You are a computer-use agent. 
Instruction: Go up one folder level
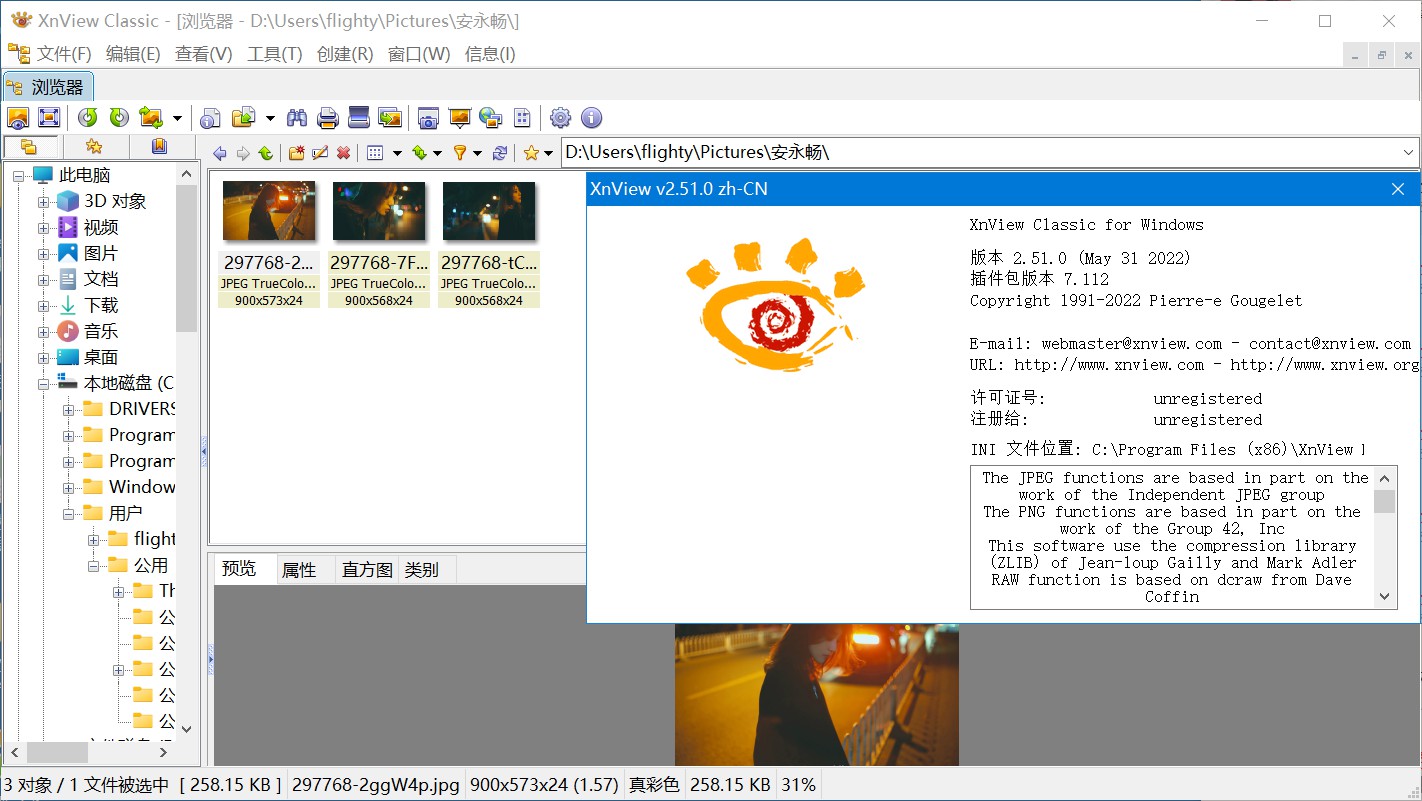point(265,153)
